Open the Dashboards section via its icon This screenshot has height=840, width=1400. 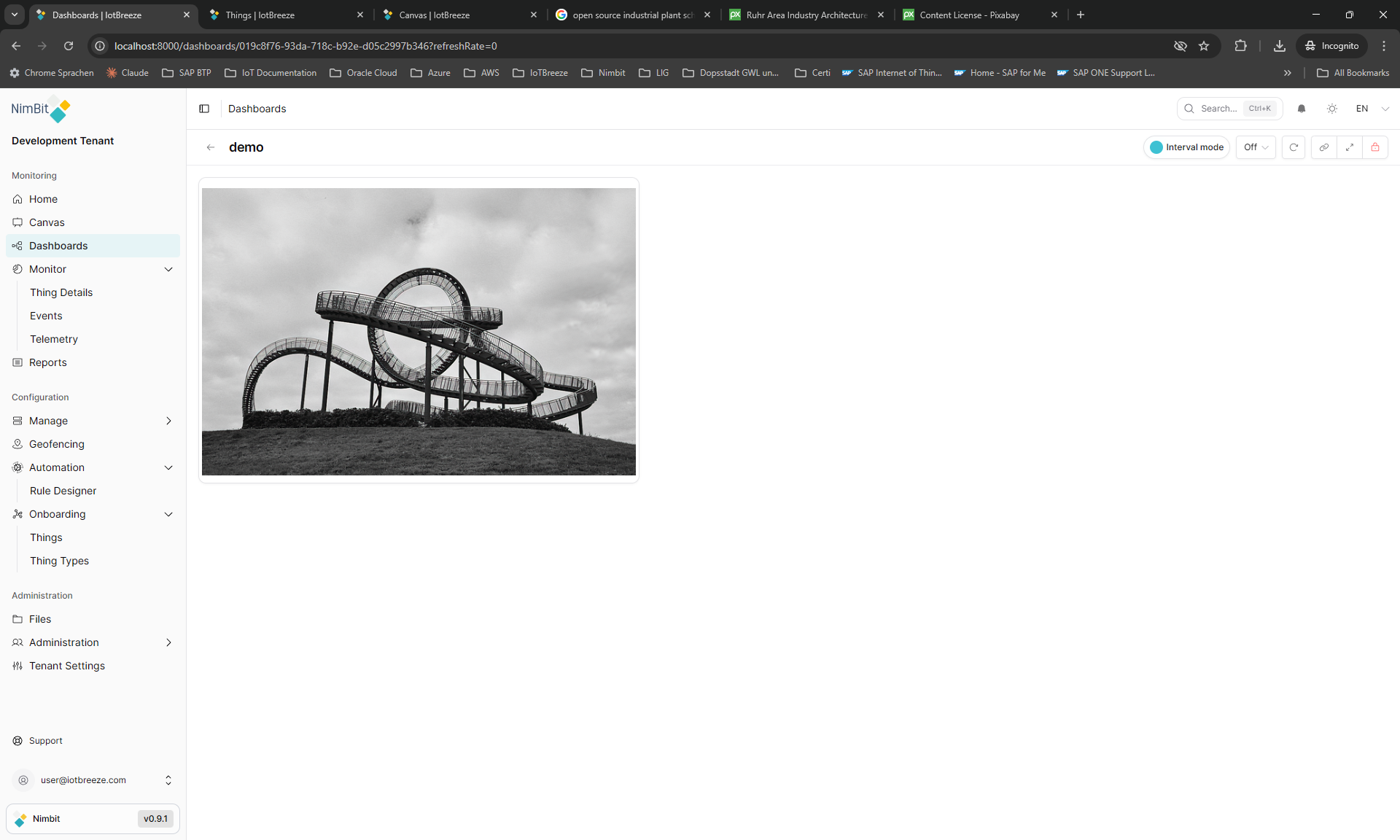point(17,246)
